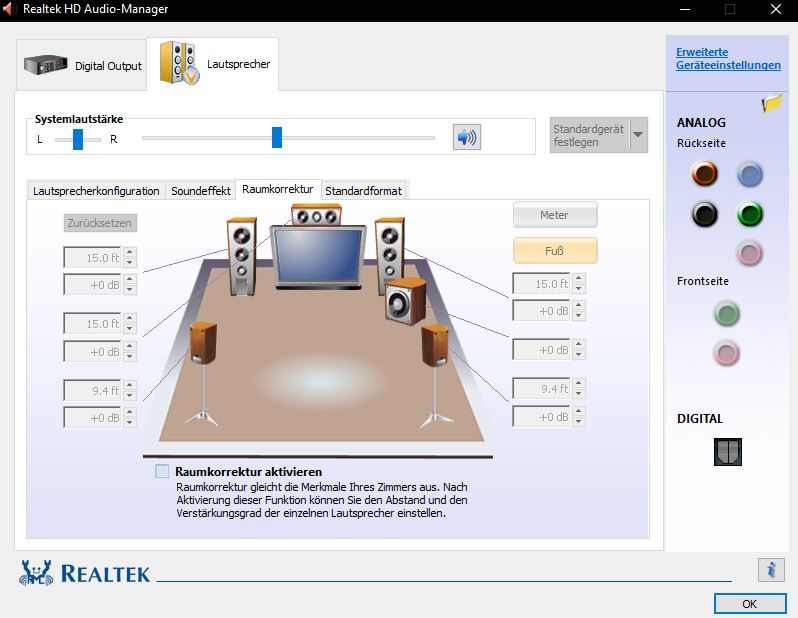This screenshot has height=618, width=798.
Task: Click the TV screen in room diagram
Action: [318, 256]
